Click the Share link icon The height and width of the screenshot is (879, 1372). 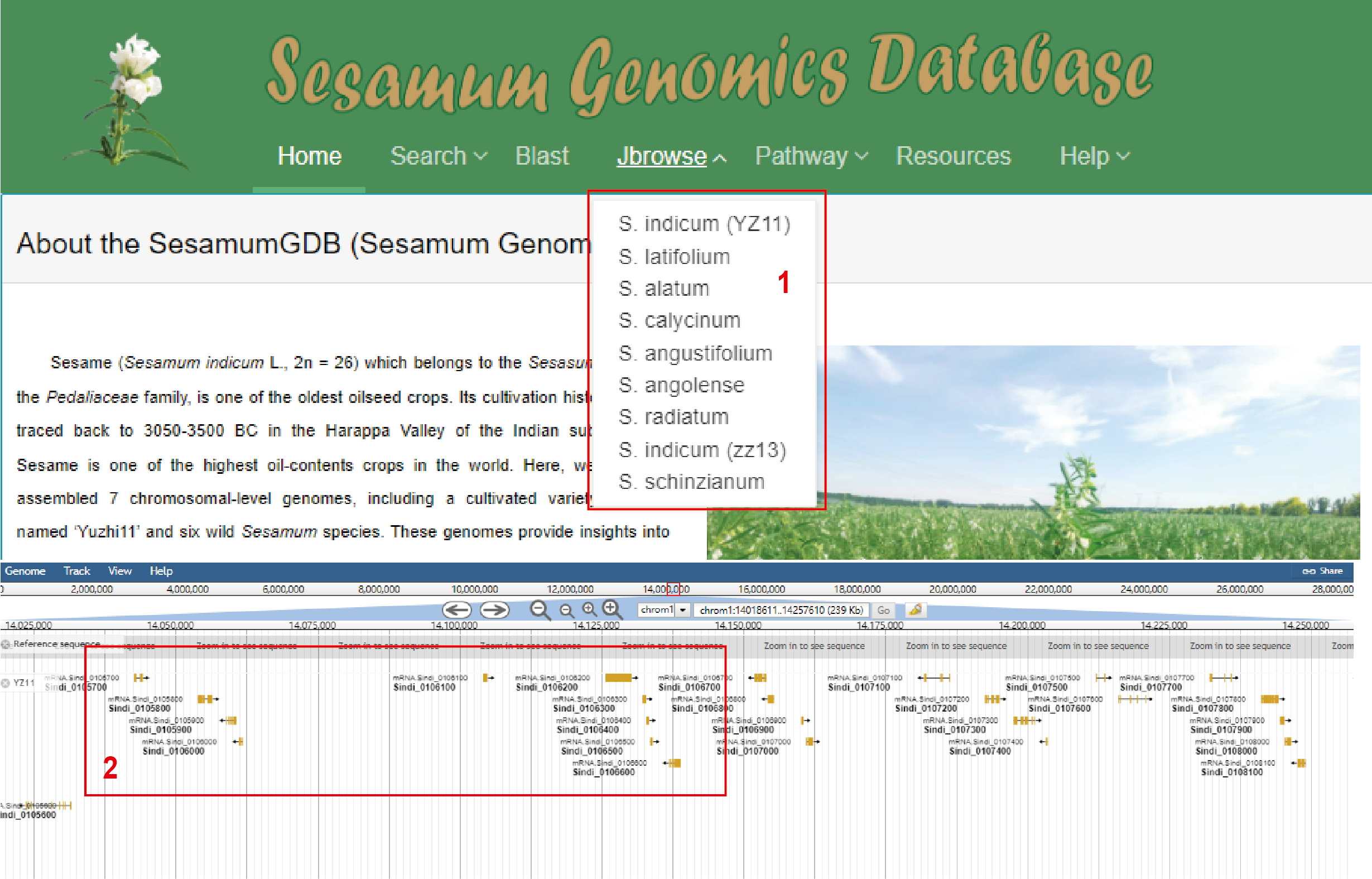point(1309,571)
